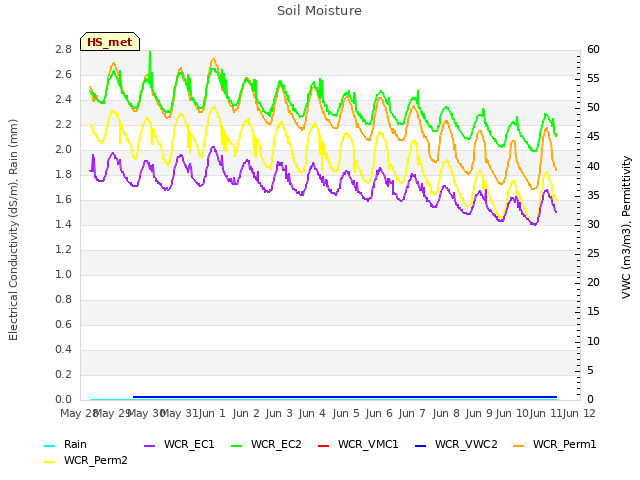Toggle the WCR_Perm1 legend entry
Screen dimensions: 640x480
click(555, 444)
